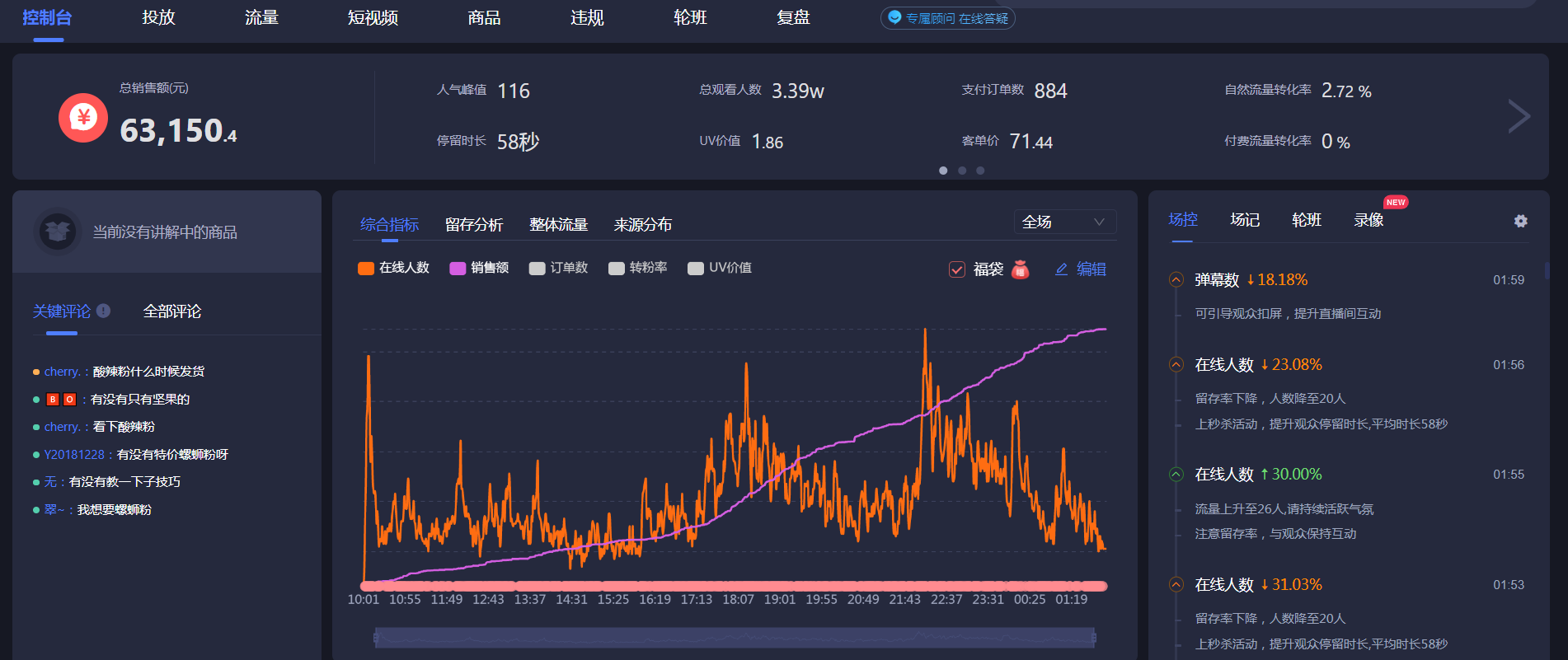
Task: Enable the 转粉率 chart series
Action: [x=638, y=268]
